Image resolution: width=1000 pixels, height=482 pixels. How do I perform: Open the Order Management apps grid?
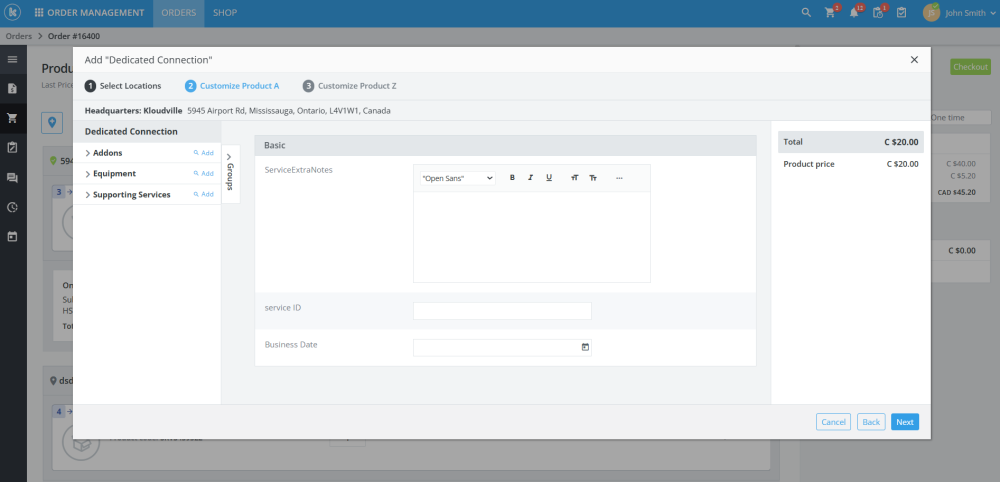coord(40,13)
